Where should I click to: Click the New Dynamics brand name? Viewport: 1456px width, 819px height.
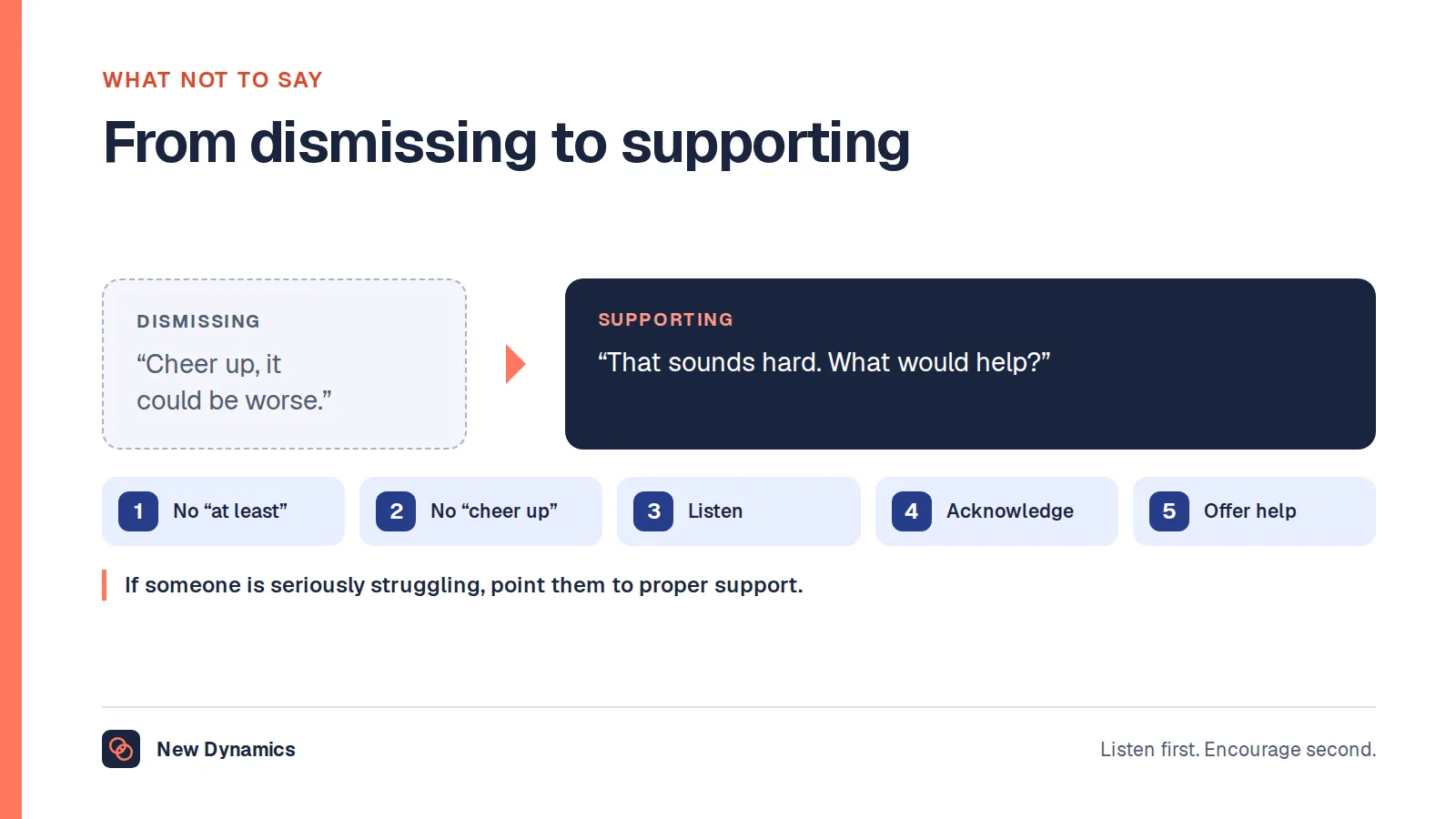(226, 749)
